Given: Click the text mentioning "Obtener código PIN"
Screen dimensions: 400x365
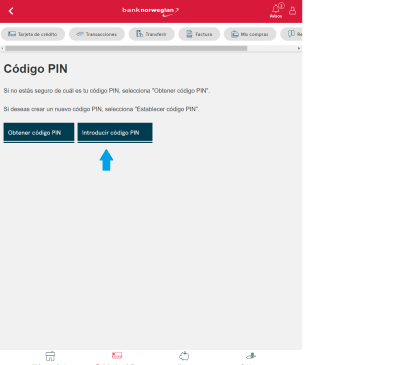Looking at the screenshot, I should pos(107,91).
